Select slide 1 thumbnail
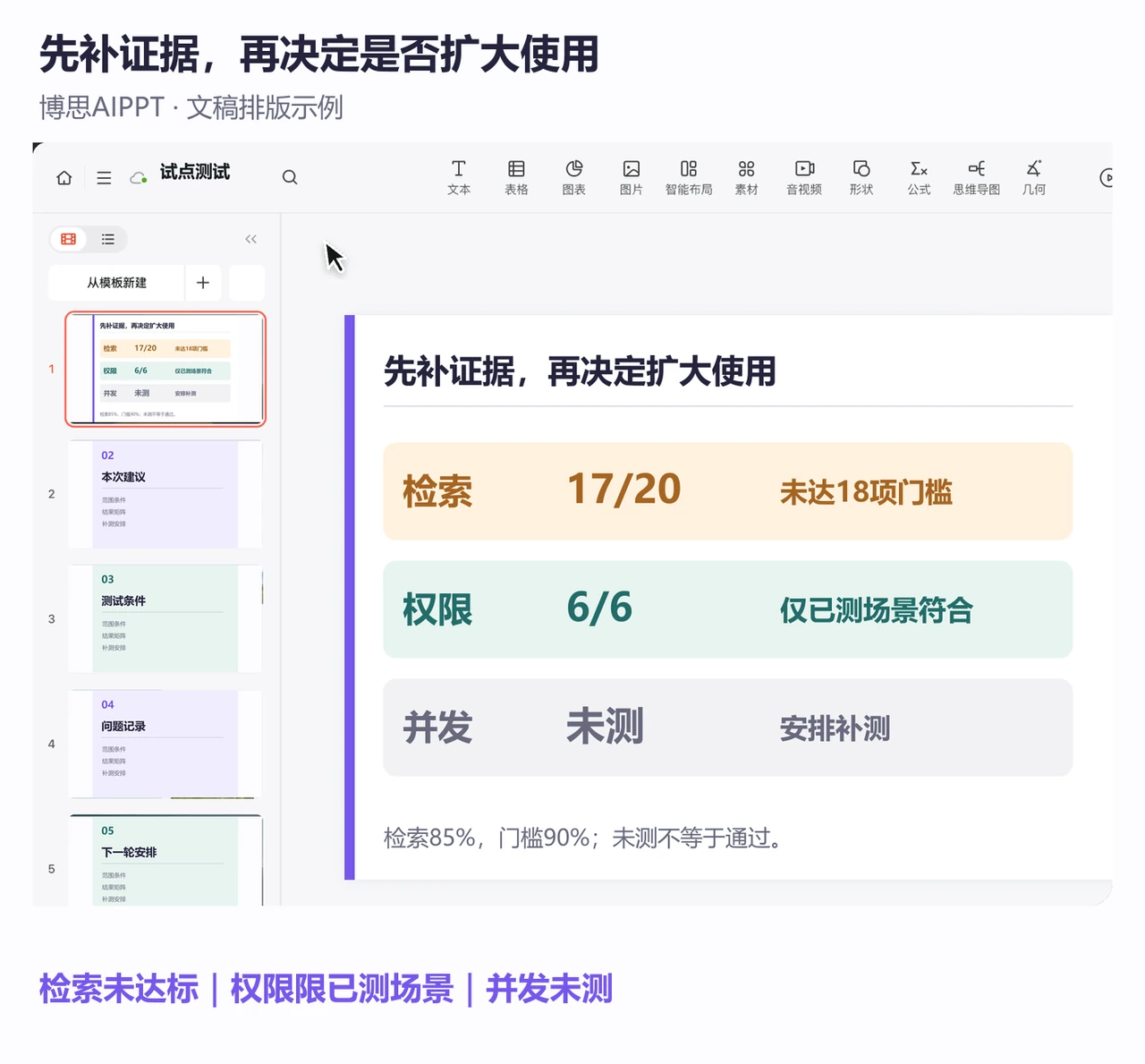The height and width of the screenshot is (1064, 1145). click(165, 369)
